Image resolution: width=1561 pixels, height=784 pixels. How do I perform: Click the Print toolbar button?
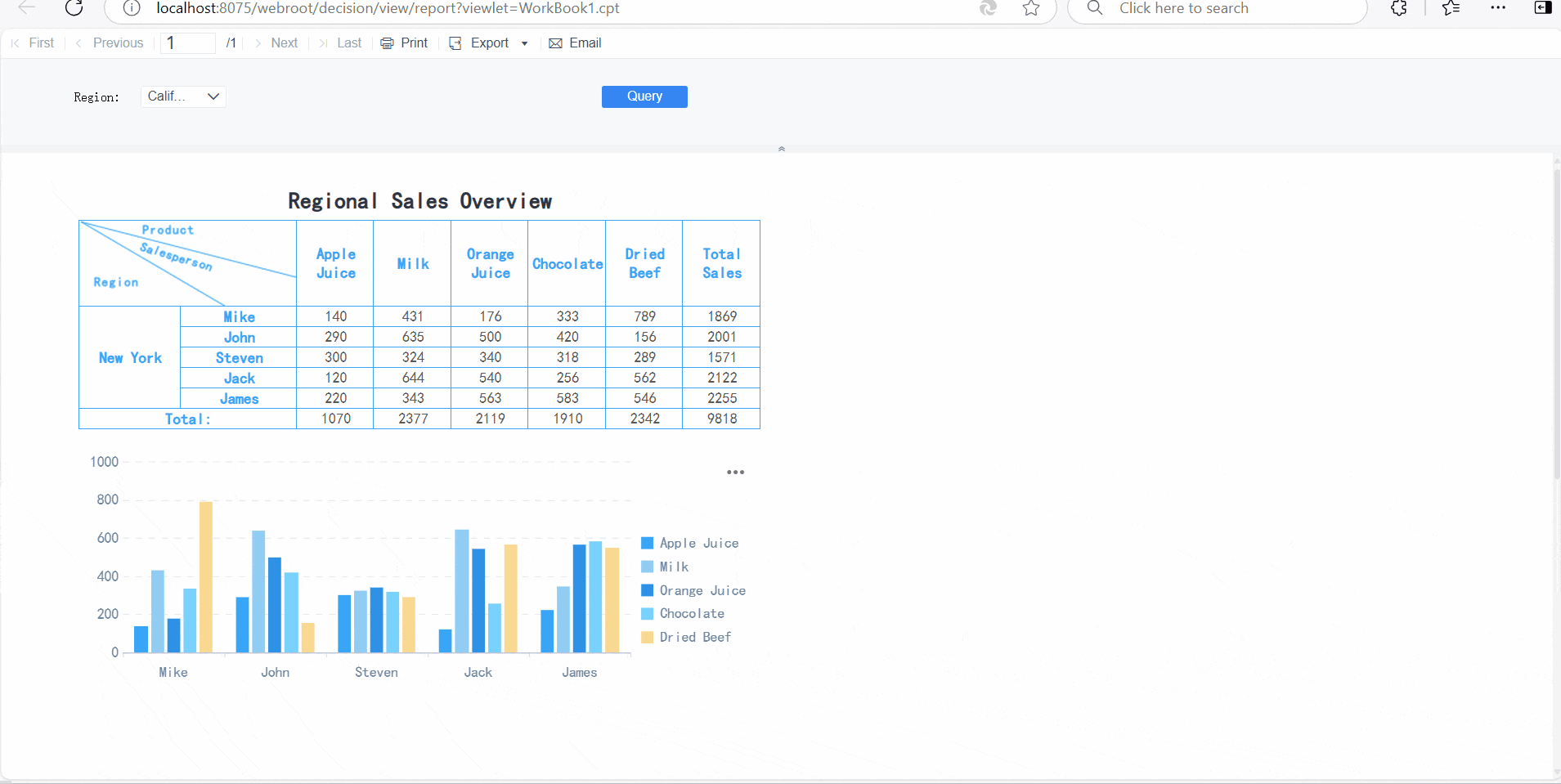[405, 43]
